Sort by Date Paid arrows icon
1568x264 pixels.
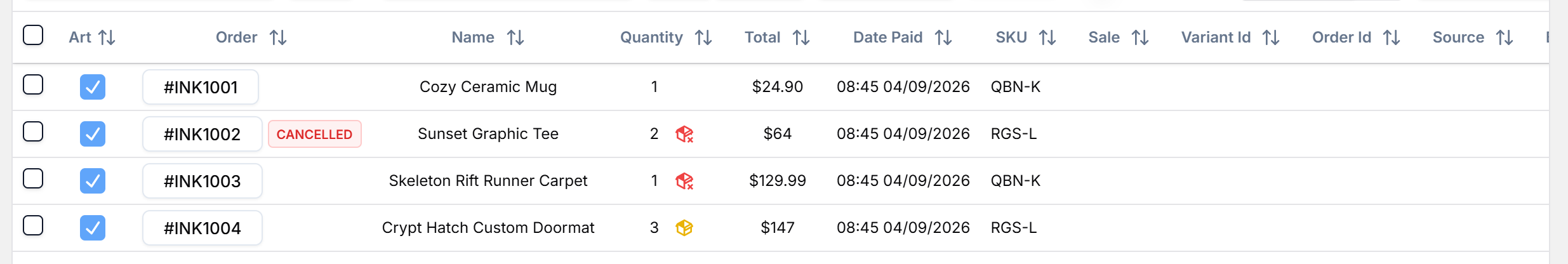coord(943,37)
